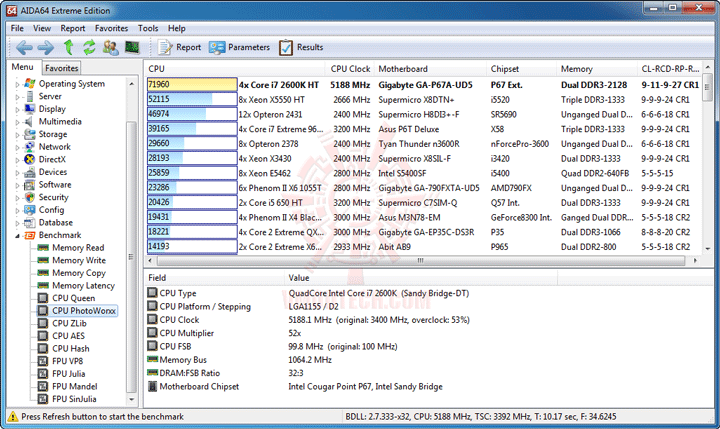Click the tree panel scroll-down arrow
The image size is (720, 429).
(x=132, y=400)
